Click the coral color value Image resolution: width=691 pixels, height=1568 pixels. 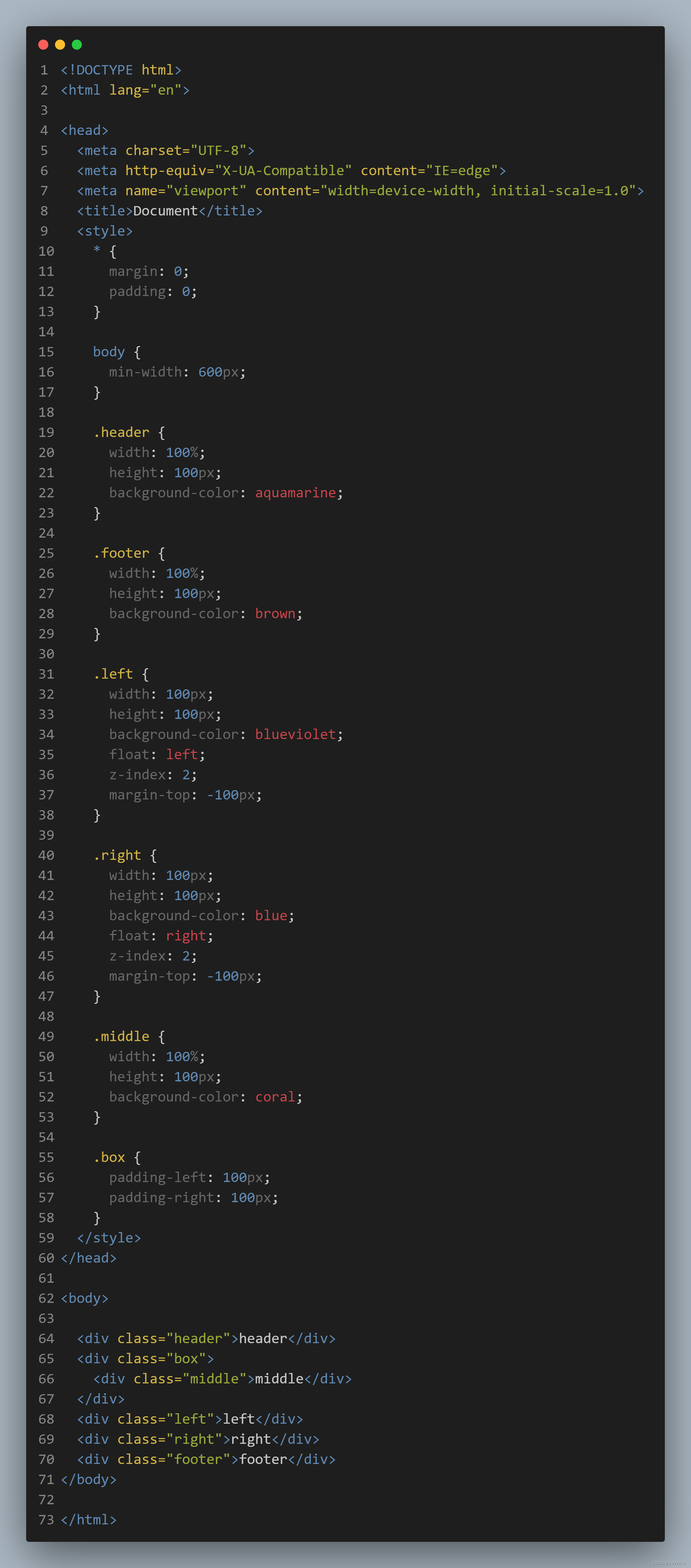pos(275,1096)
